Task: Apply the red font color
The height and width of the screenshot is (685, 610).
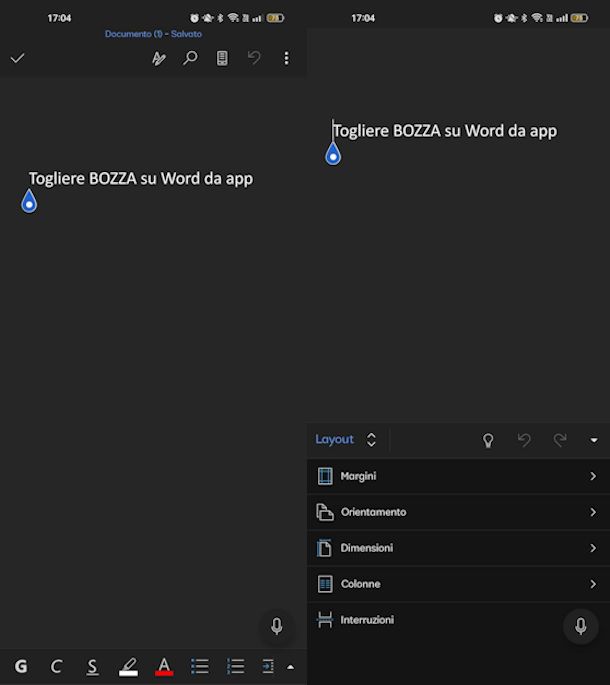Action: point(164,667)
